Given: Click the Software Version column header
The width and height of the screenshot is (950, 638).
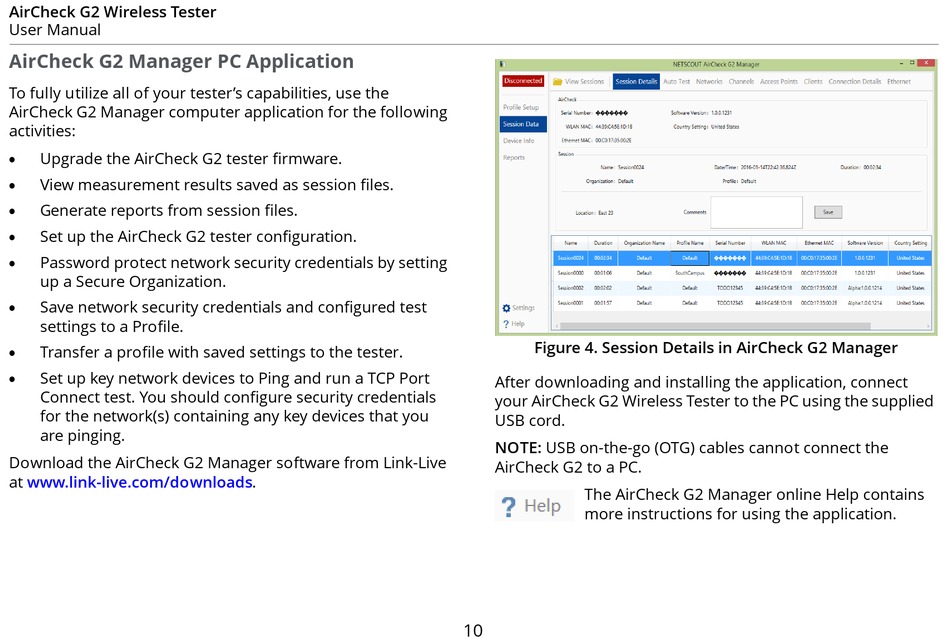Looking at the screenshot, I should 865,243.
